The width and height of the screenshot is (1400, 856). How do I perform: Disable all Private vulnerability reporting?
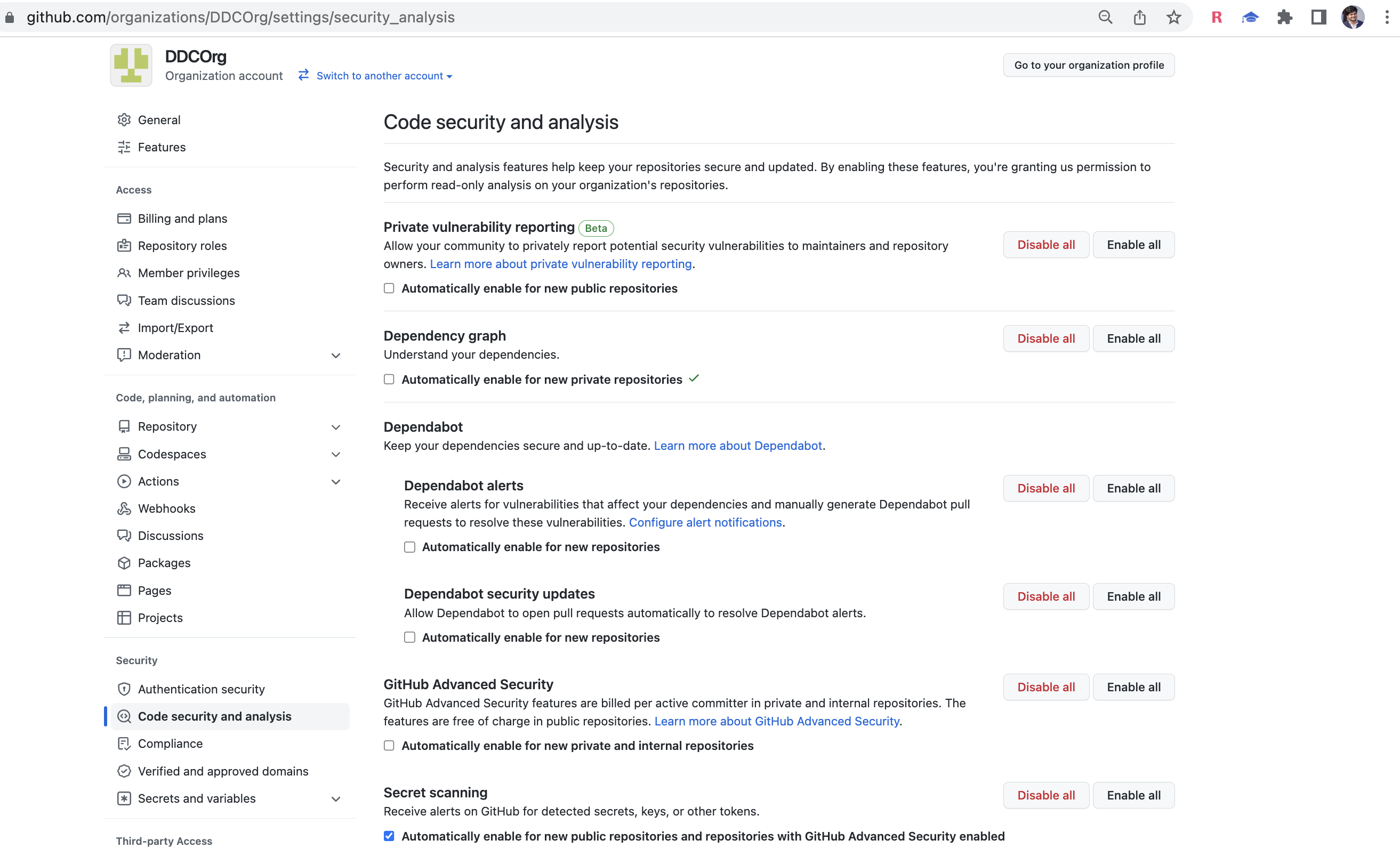tap(1046, 245)
